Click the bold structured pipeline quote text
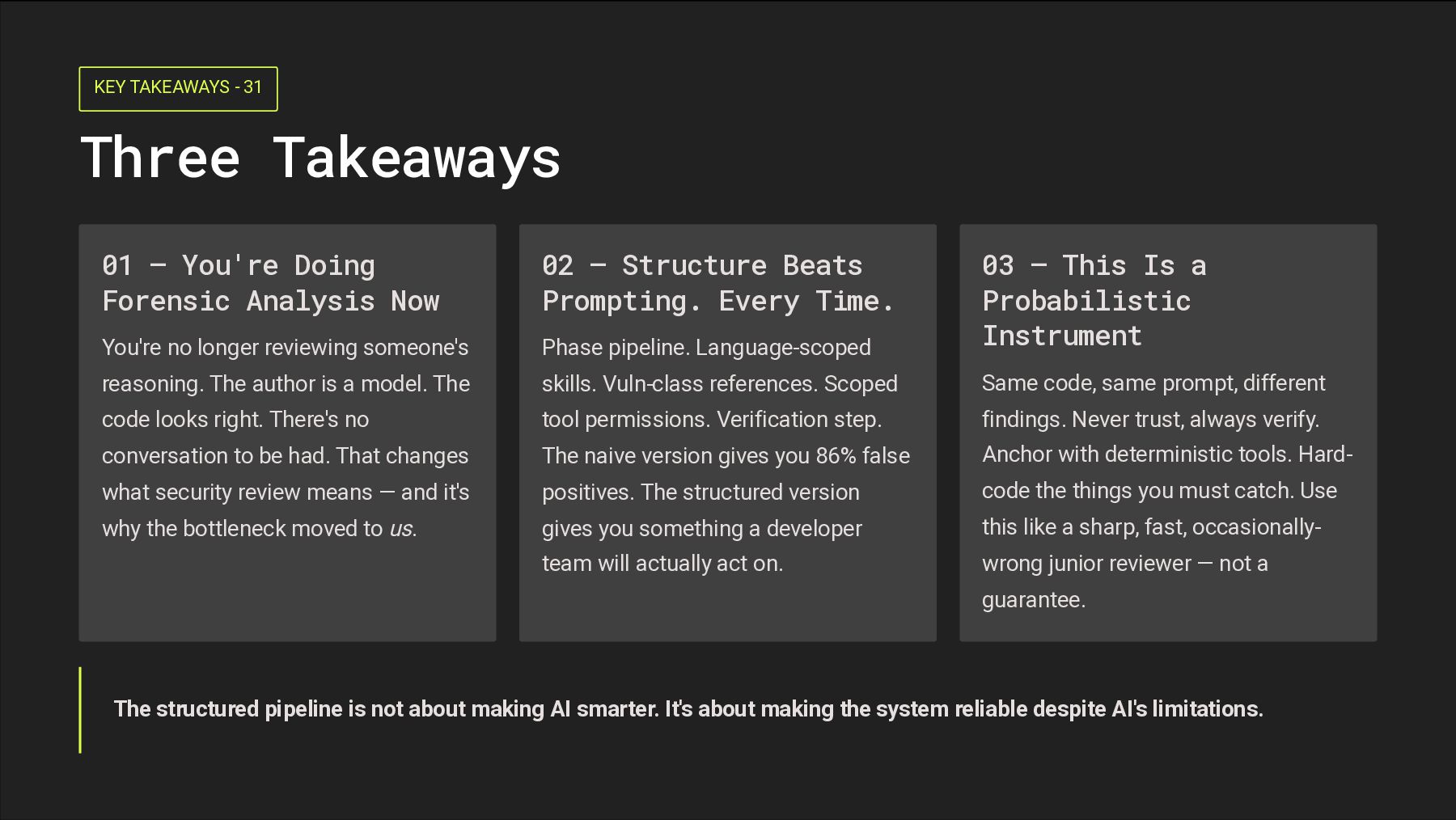The height and width of the screenshot is (820, 1456). point(688,709)
